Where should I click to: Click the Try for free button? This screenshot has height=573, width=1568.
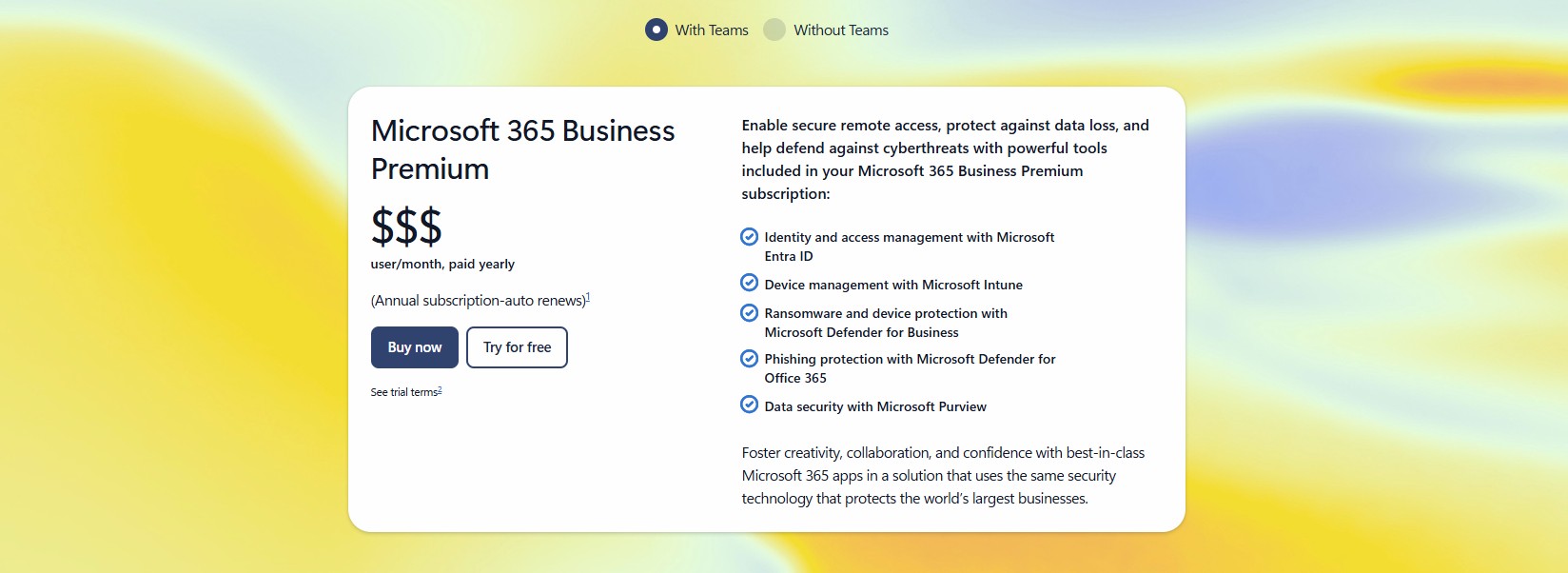point(517,347)
